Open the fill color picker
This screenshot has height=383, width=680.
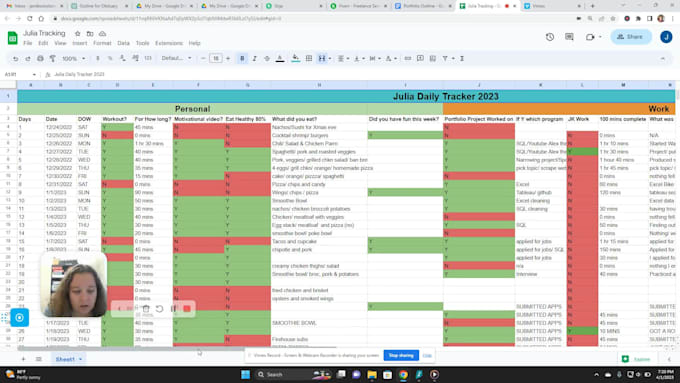295,59
